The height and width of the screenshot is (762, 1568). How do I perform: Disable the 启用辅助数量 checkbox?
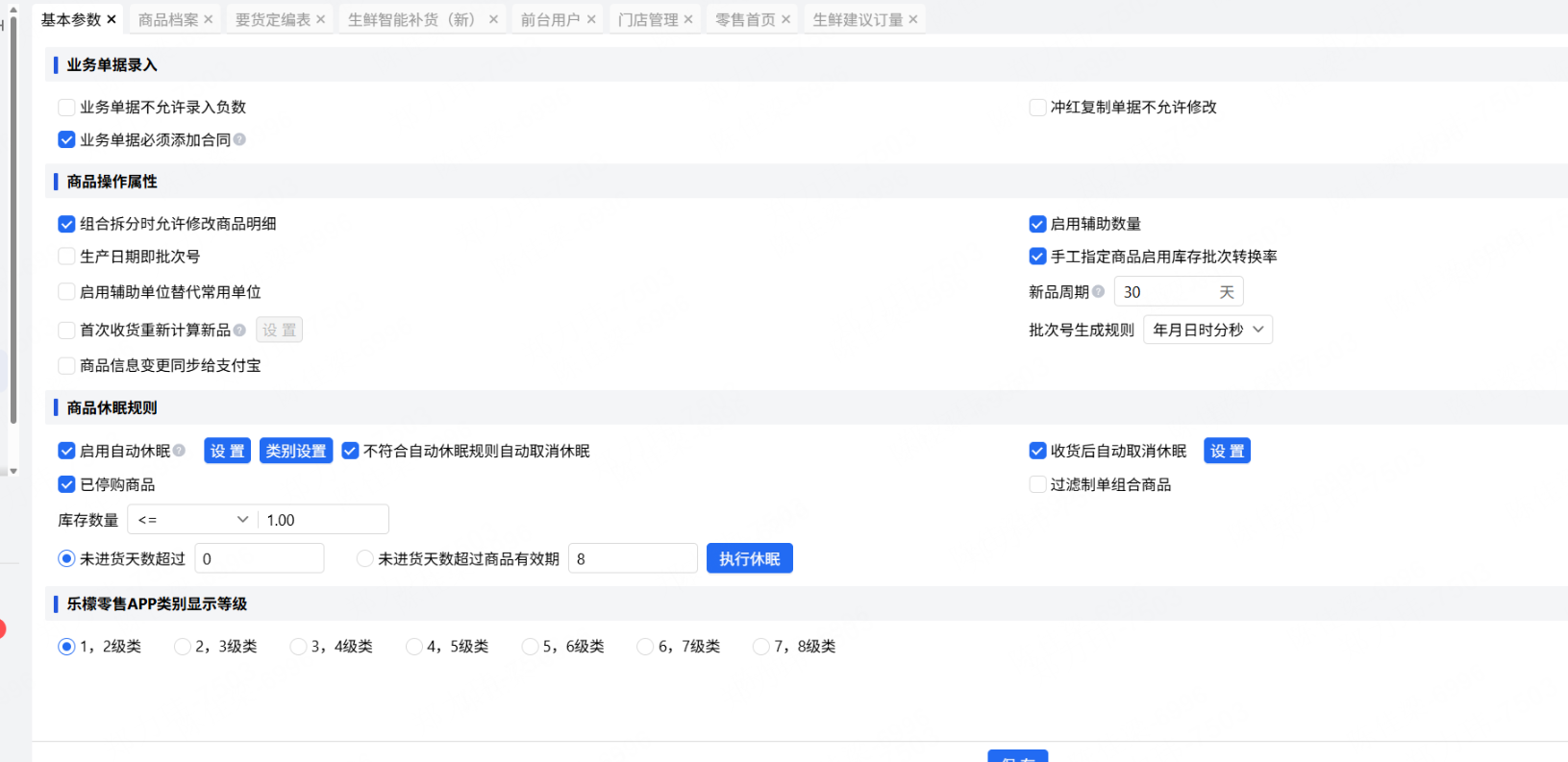click(x=1037, y=224)
